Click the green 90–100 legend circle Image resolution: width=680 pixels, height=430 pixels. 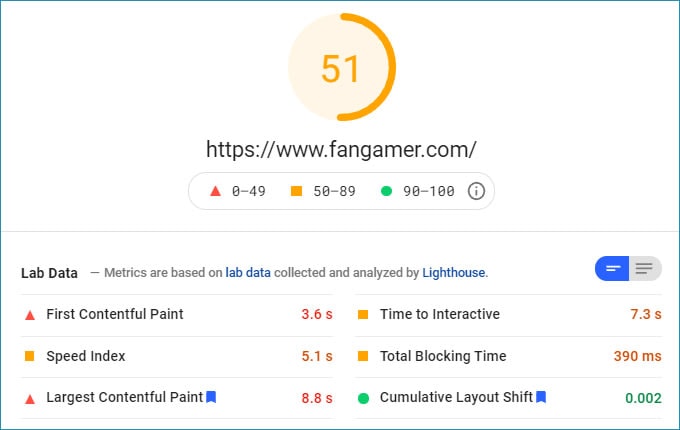point(386,191)
